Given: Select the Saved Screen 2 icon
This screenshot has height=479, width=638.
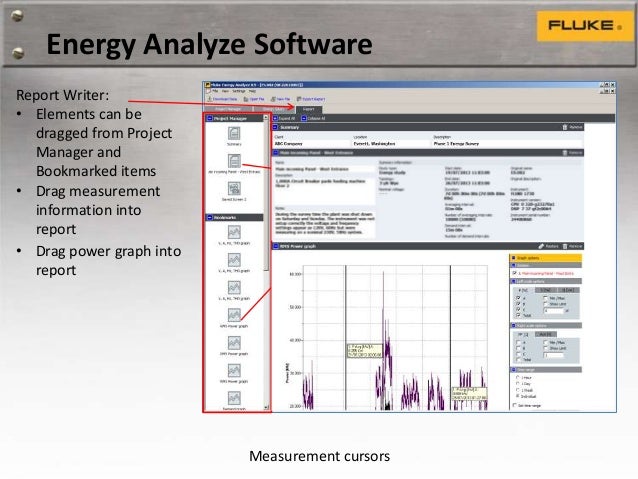Looking at the screenshot, I should (x=234, y=188).
